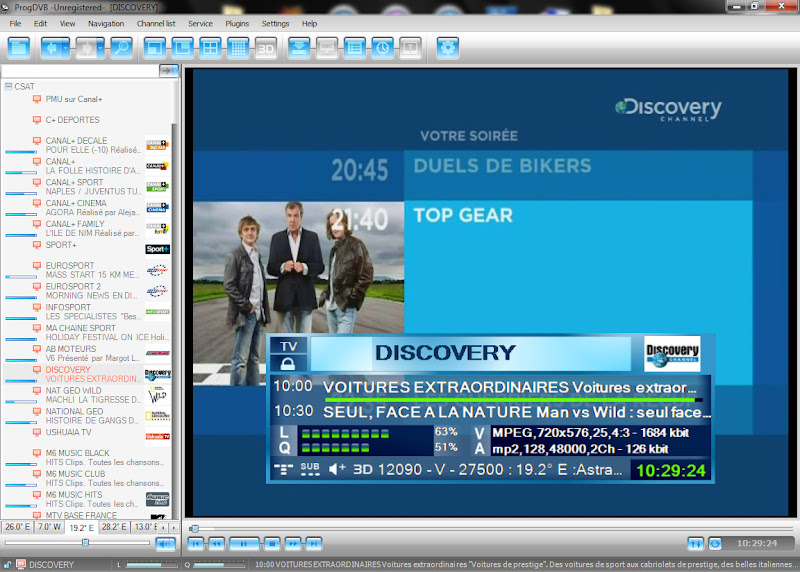
Task: Click the channel search input field
Action: point(80,70)
